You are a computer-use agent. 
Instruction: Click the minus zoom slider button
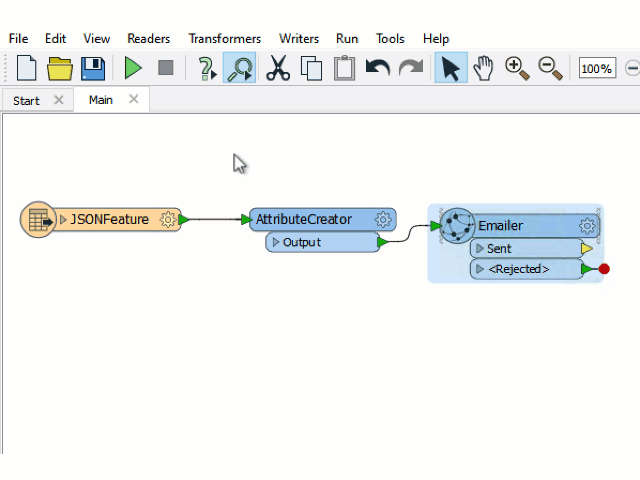(x=632, y=68)
